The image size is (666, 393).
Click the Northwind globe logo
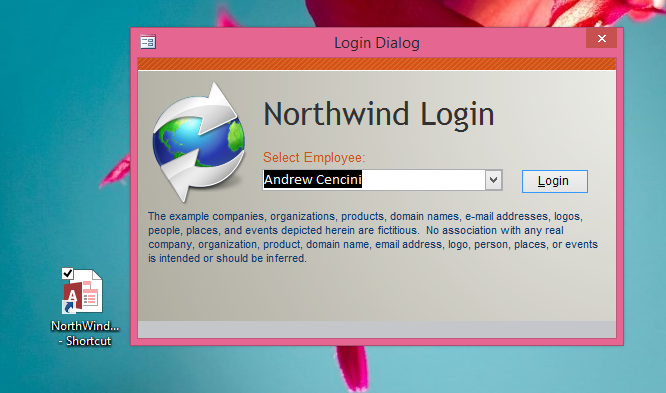pos(198,141)
